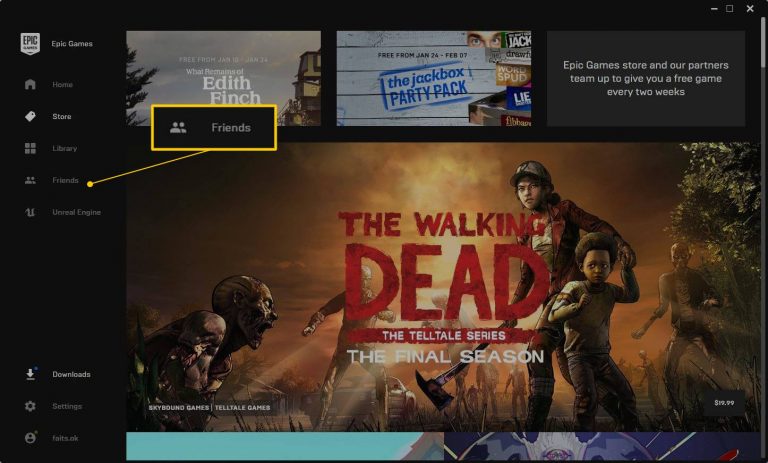Click the $19.99 price tag
This screenshot has height=463, width=768.
point(724,403)
